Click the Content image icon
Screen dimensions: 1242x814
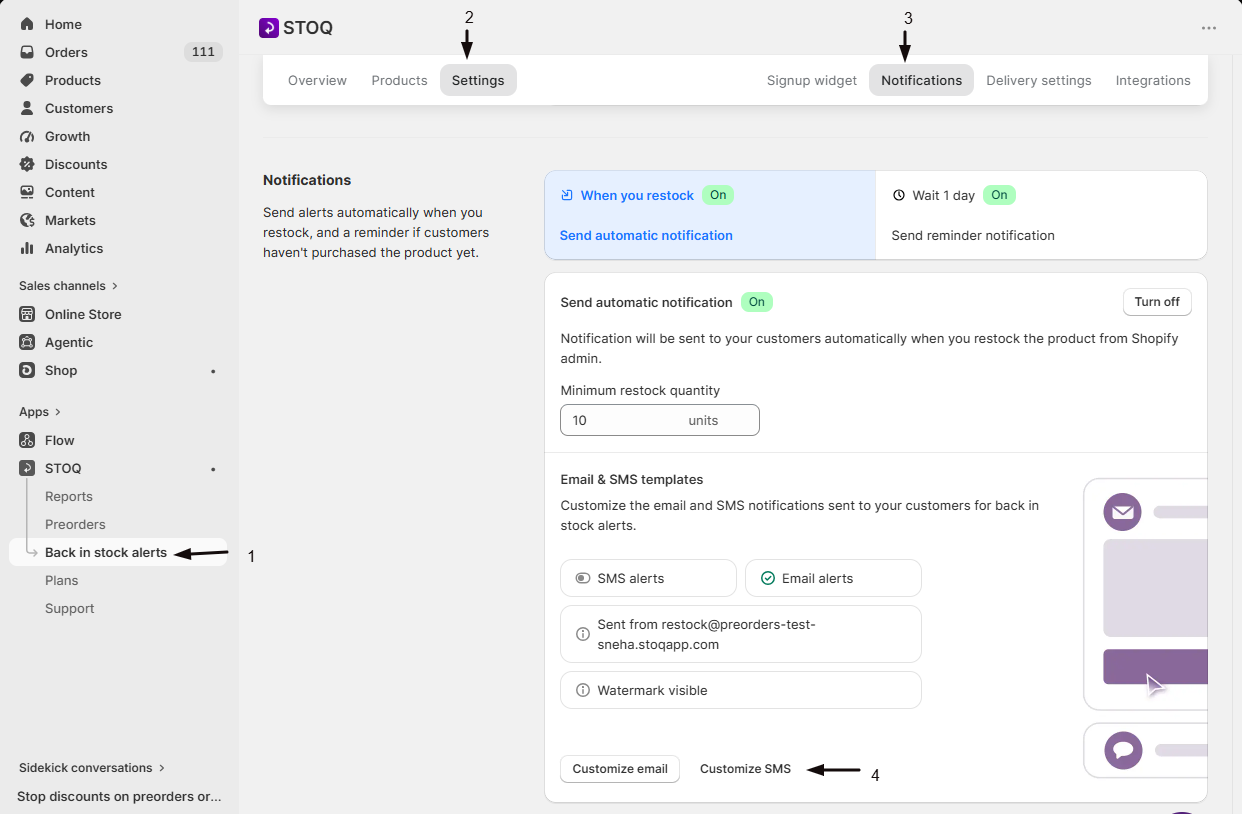pos(27,192)
